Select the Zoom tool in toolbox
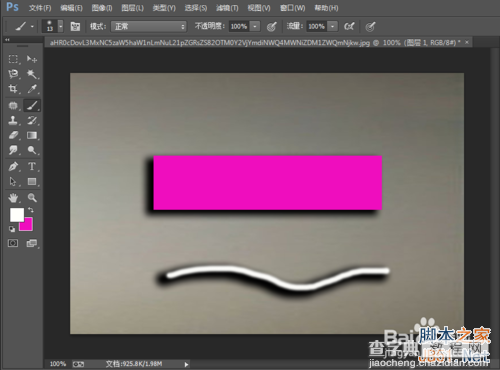 (32, 198)
